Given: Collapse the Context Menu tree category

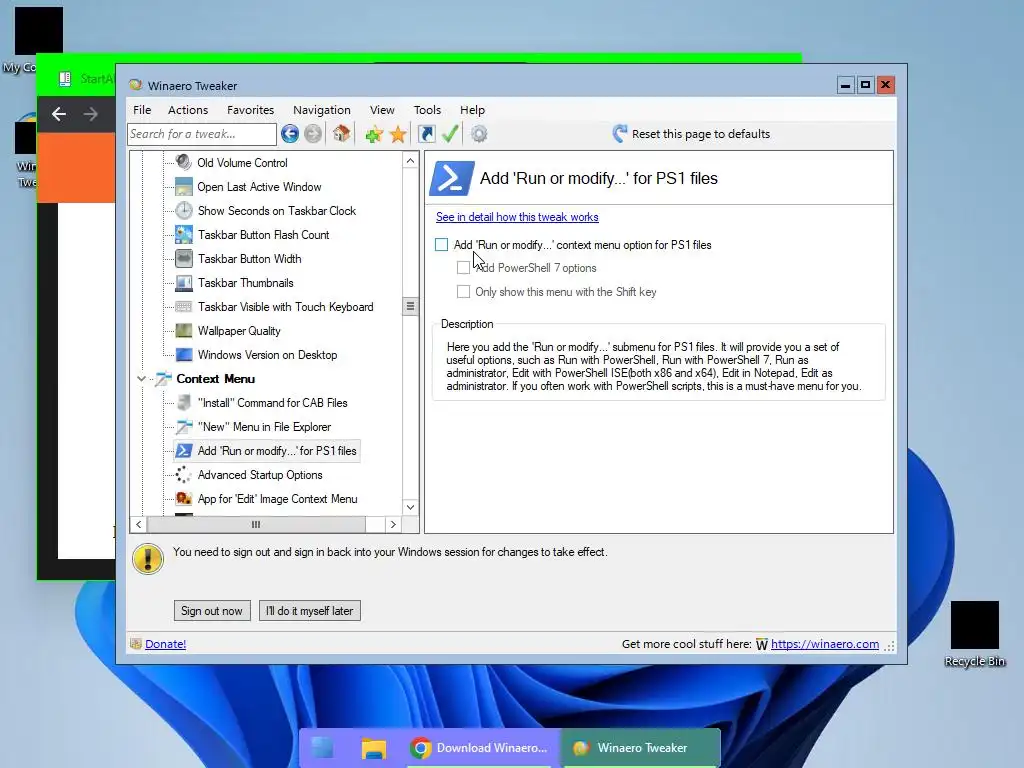Looking at the screenshot, I should click(141, 379).
